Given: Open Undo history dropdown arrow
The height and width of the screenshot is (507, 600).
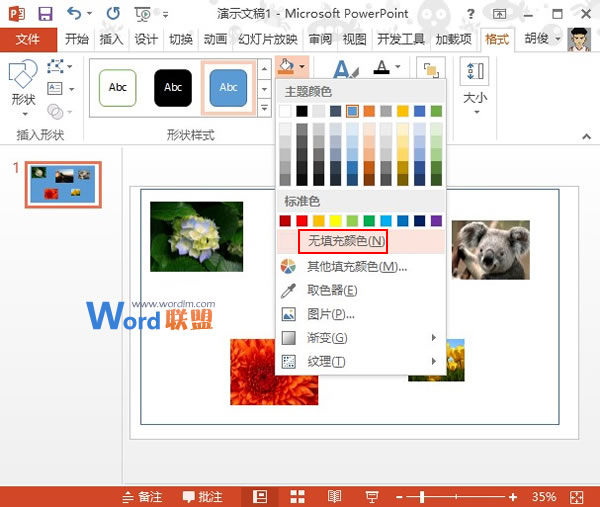Looking at the screenshot, I should 90,14.
